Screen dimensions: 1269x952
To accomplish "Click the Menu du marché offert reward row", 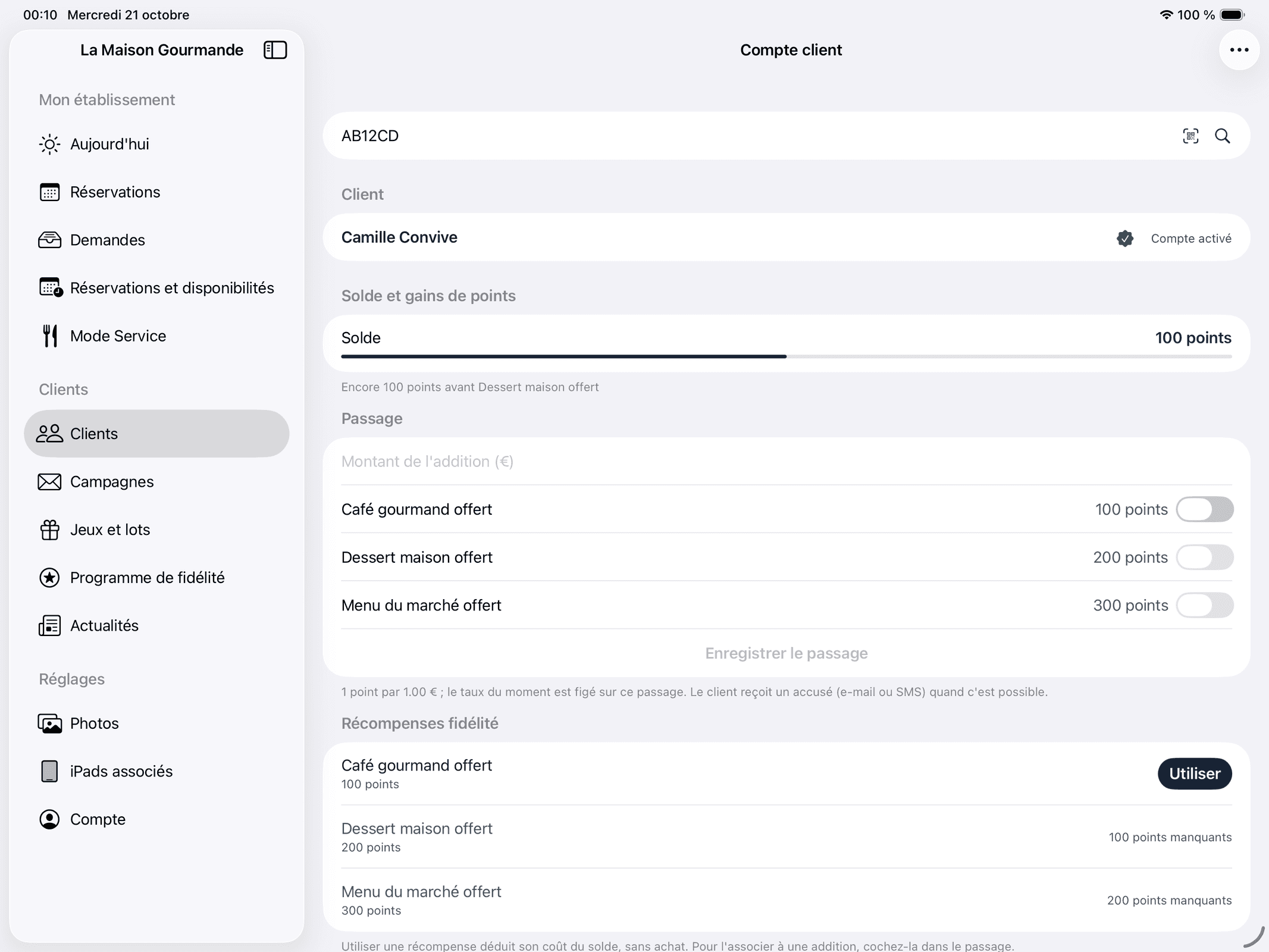I will tap(787, 900).
